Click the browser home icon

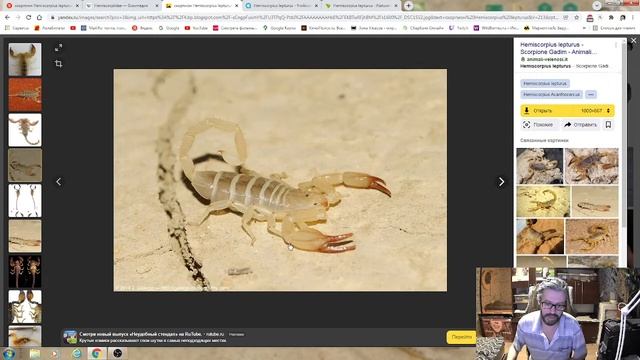coord(39,18)
